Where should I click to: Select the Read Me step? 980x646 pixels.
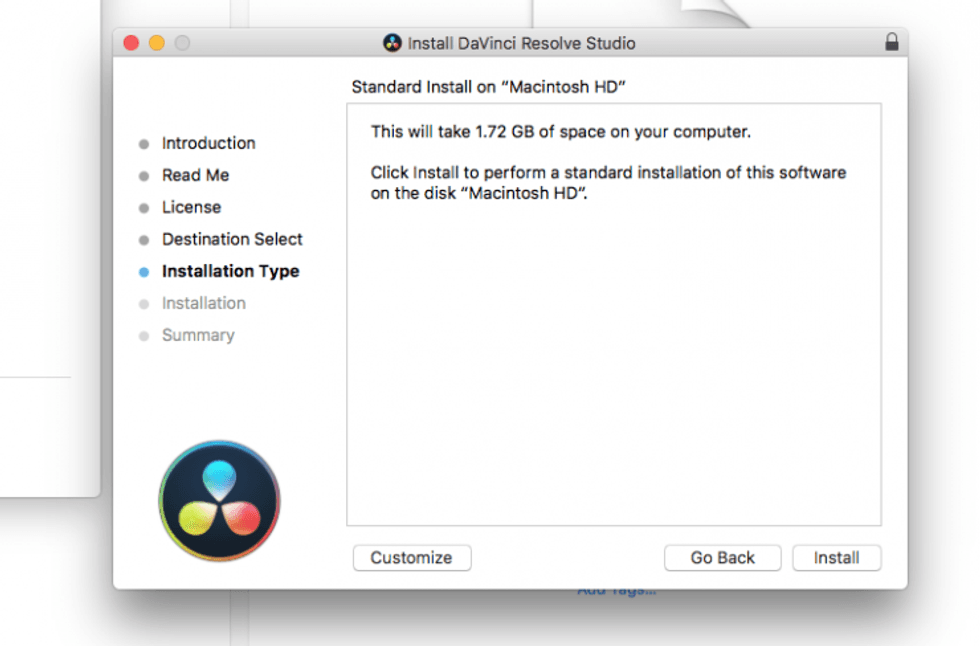(196, 175)
